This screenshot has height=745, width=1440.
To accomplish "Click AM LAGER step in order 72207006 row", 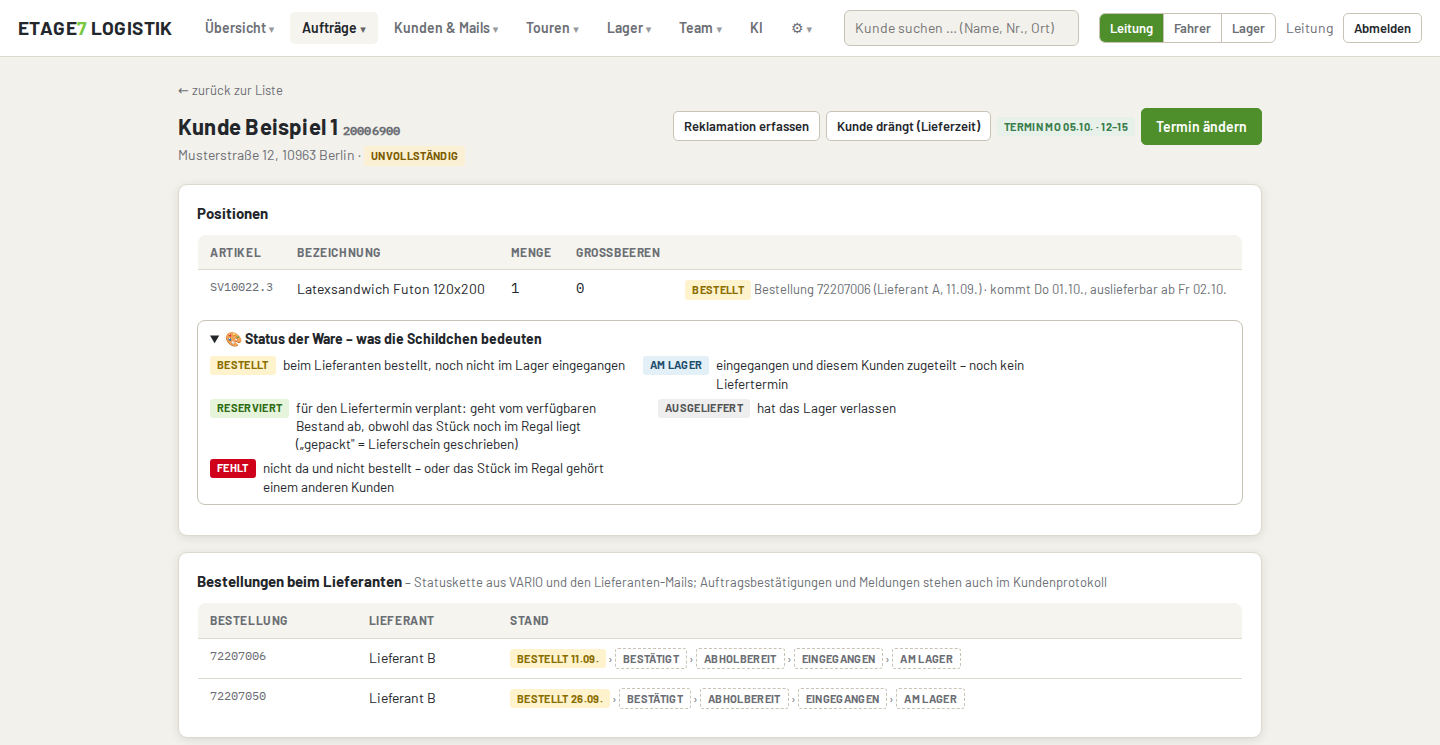I will click(926, 659).
